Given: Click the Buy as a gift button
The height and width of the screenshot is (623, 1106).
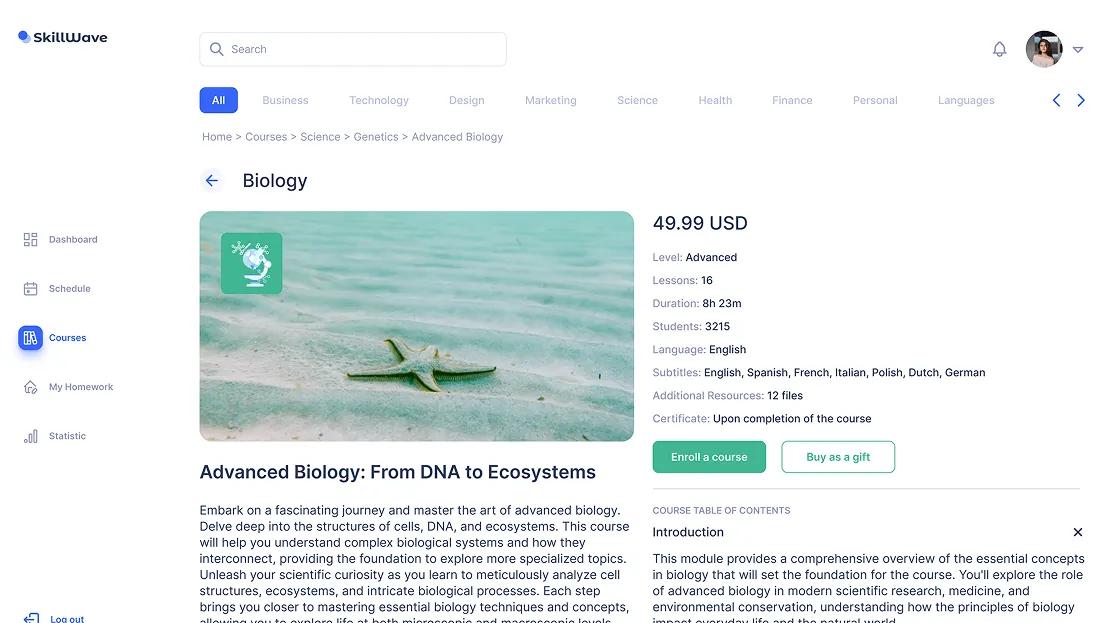Looking at the screenshot, I should pyautogui.click(x=838, y=457).
